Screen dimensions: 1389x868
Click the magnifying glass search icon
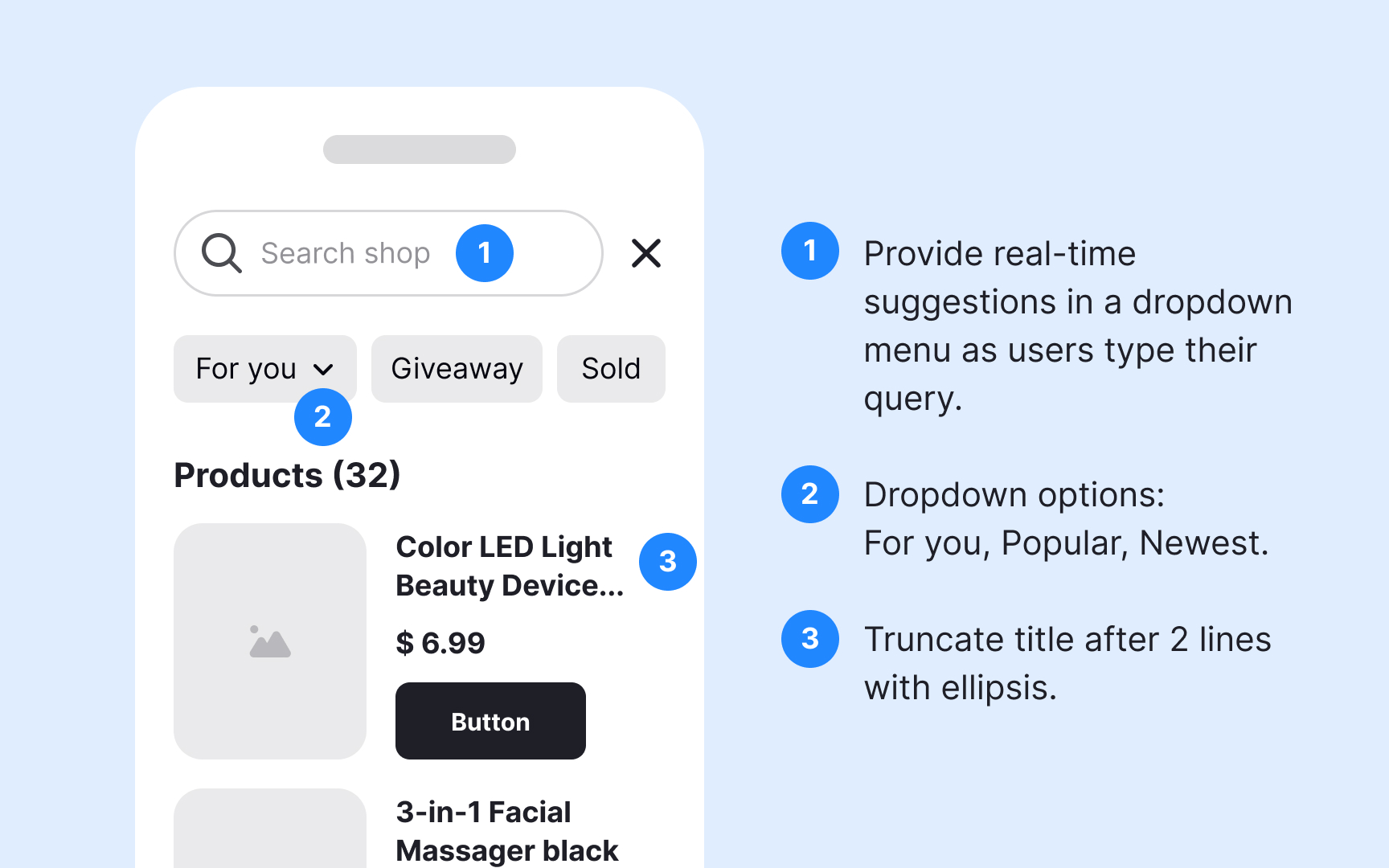(221, 253)
